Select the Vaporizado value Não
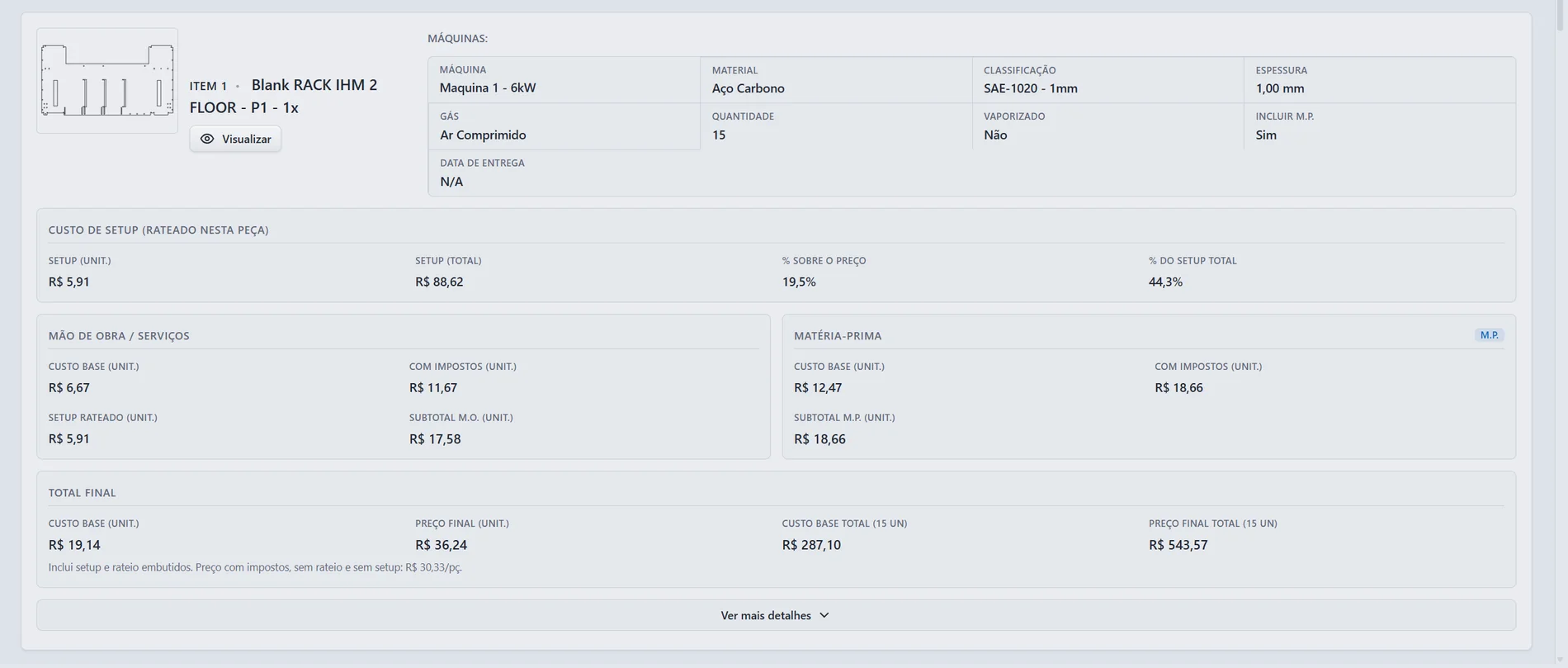 coord(995,135)
